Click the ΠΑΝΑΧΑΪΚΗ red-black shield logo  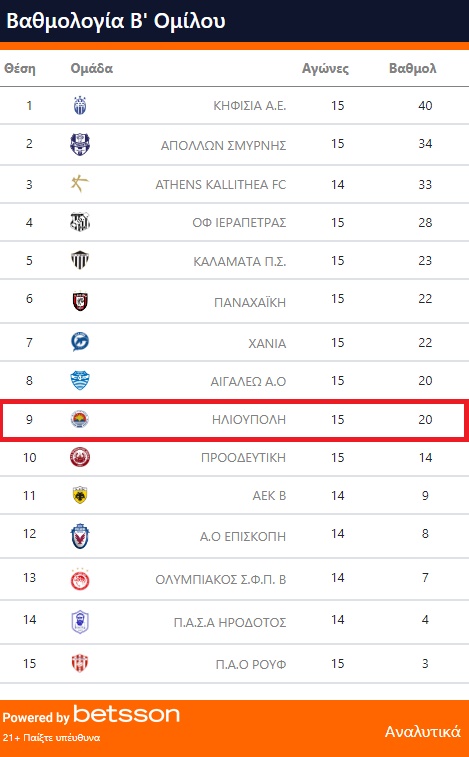coord(80,301)
